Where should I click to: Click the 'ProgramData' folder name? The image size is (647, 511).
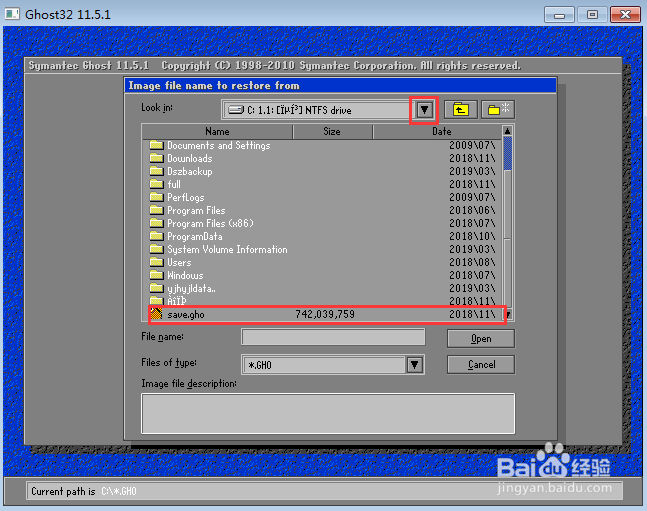[x=195, y=237]
